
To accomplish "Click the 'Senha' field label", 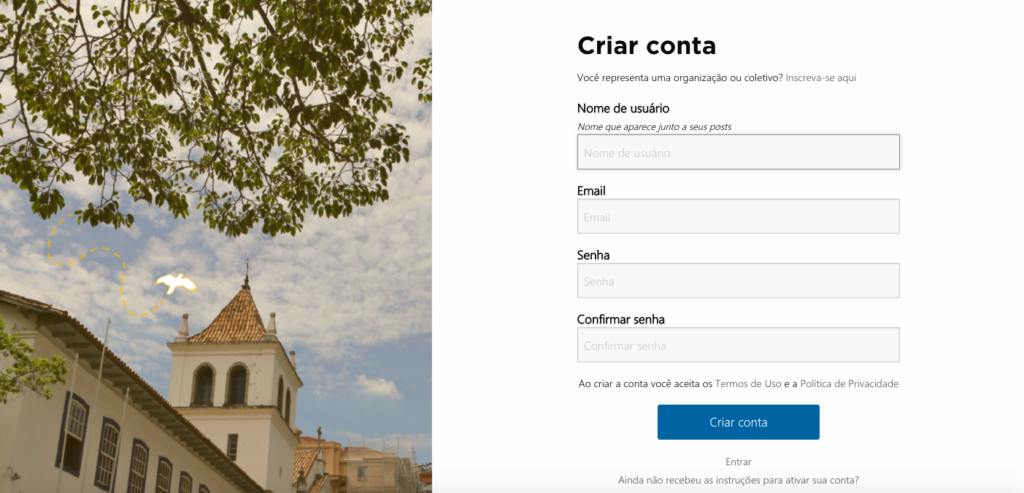I will (x=593, y=255).
